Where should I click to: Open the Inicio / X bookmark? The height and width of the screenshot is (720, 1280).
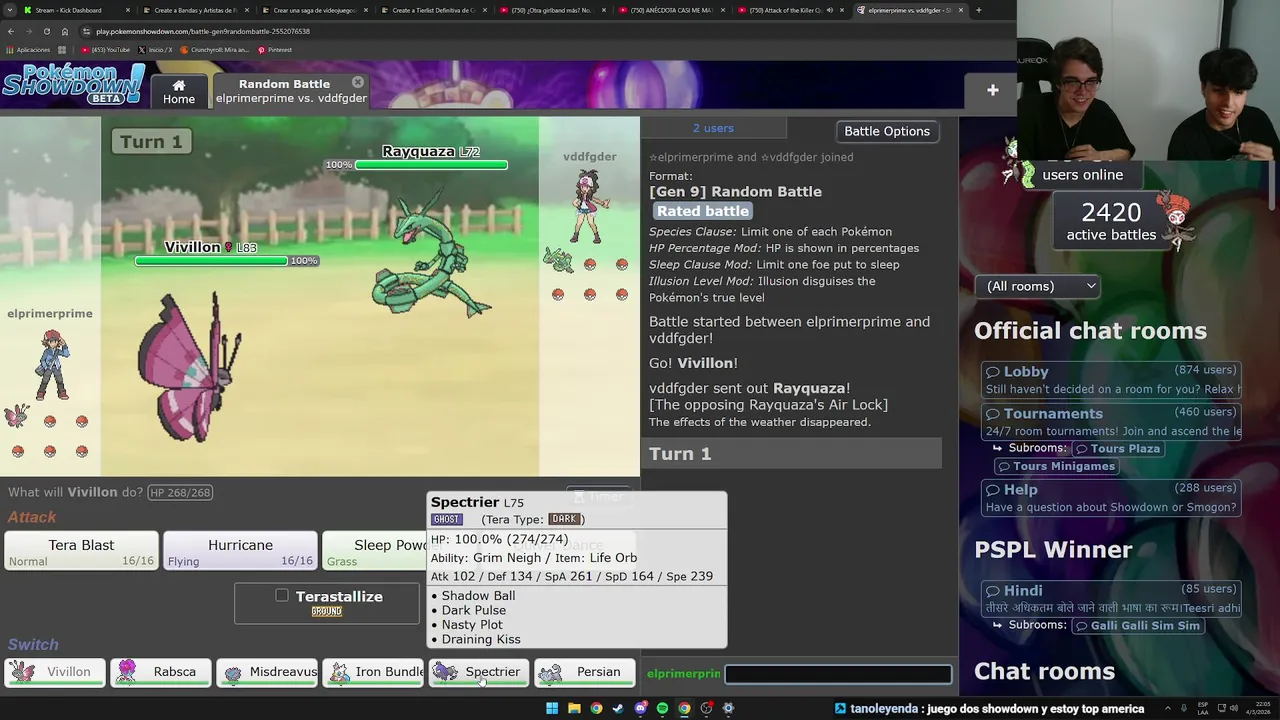(155, 50)
